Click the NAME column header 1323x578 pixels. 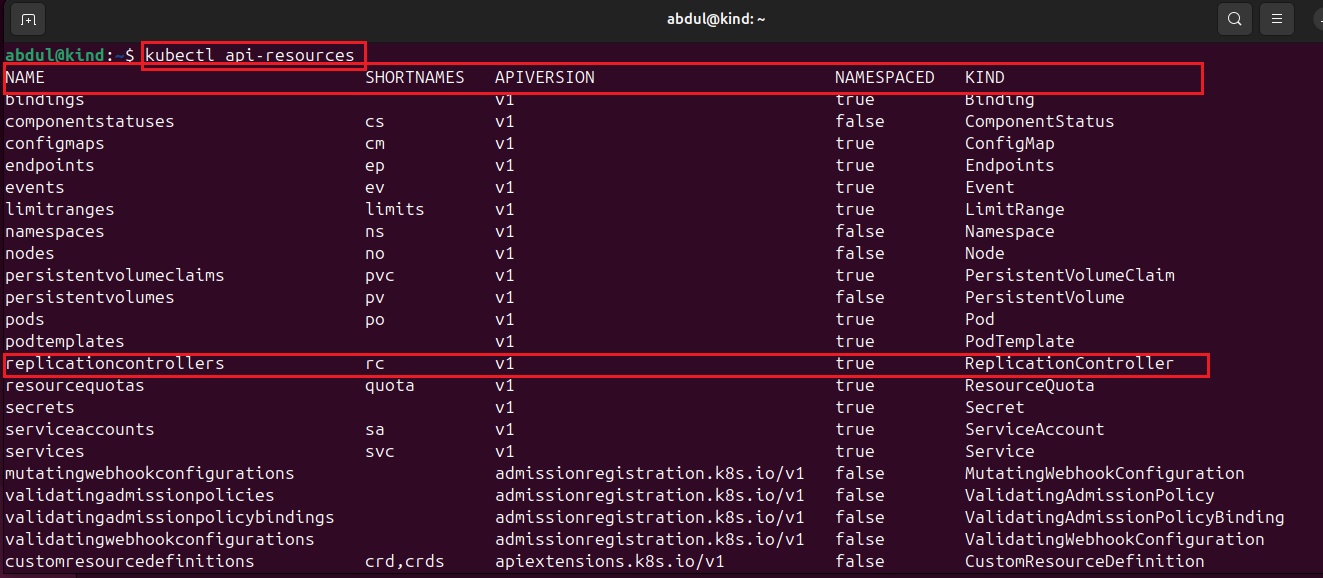pyautogui.click(x=25, y=77)
